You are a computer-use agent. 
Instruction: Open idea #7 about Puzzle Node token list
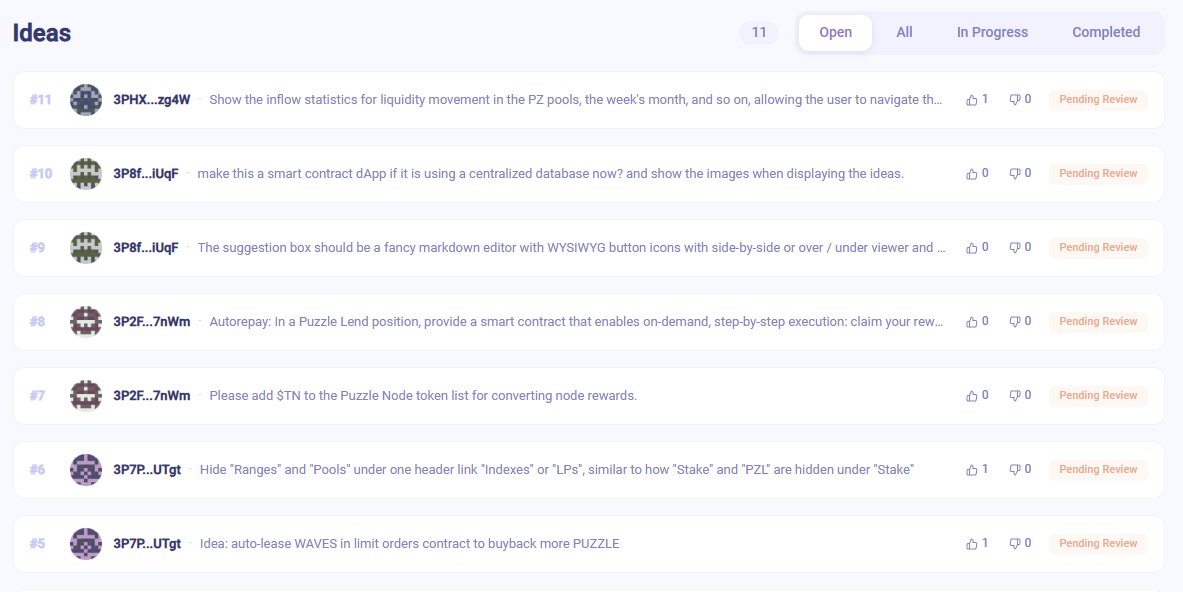tap(423, 395)
